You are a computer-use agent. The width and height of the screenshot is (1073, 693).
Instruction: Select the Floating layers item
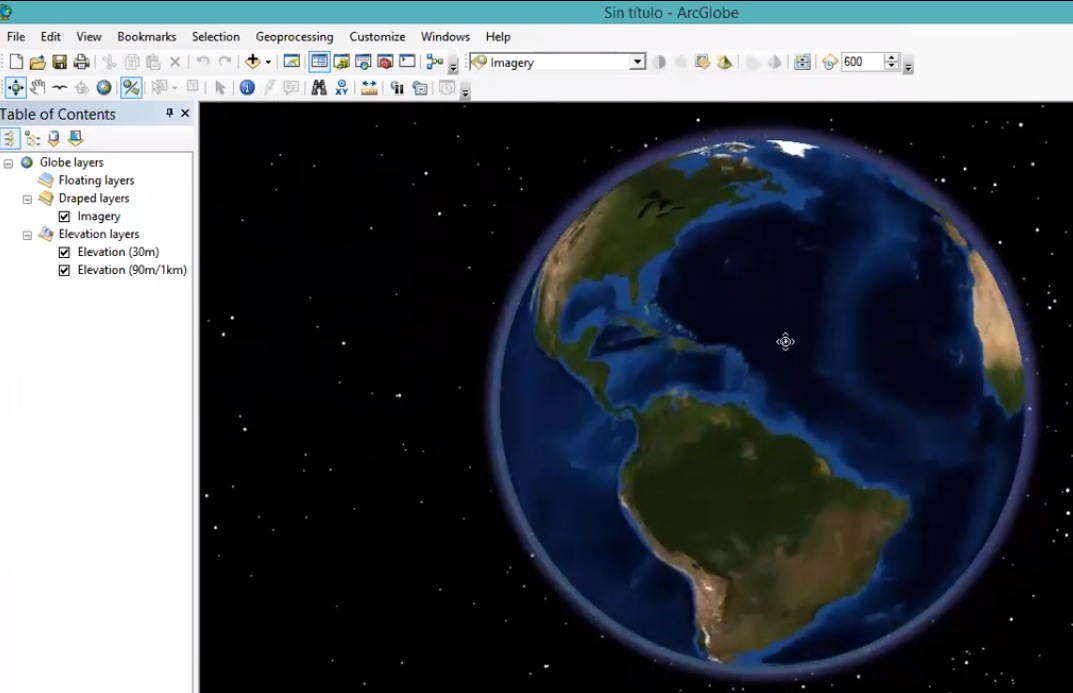pyautogui.click(x=96, y=180)
